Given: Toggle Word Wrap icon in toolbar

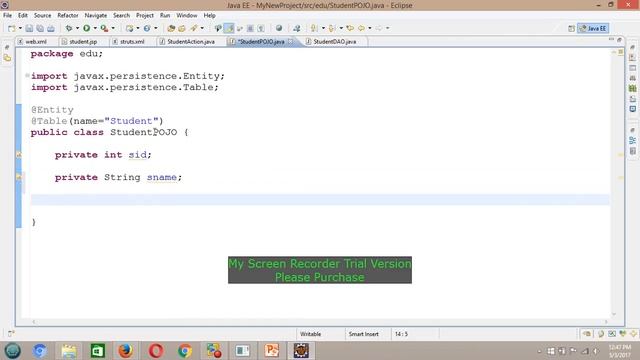Looking at the screenshot, I should [240, 28].
